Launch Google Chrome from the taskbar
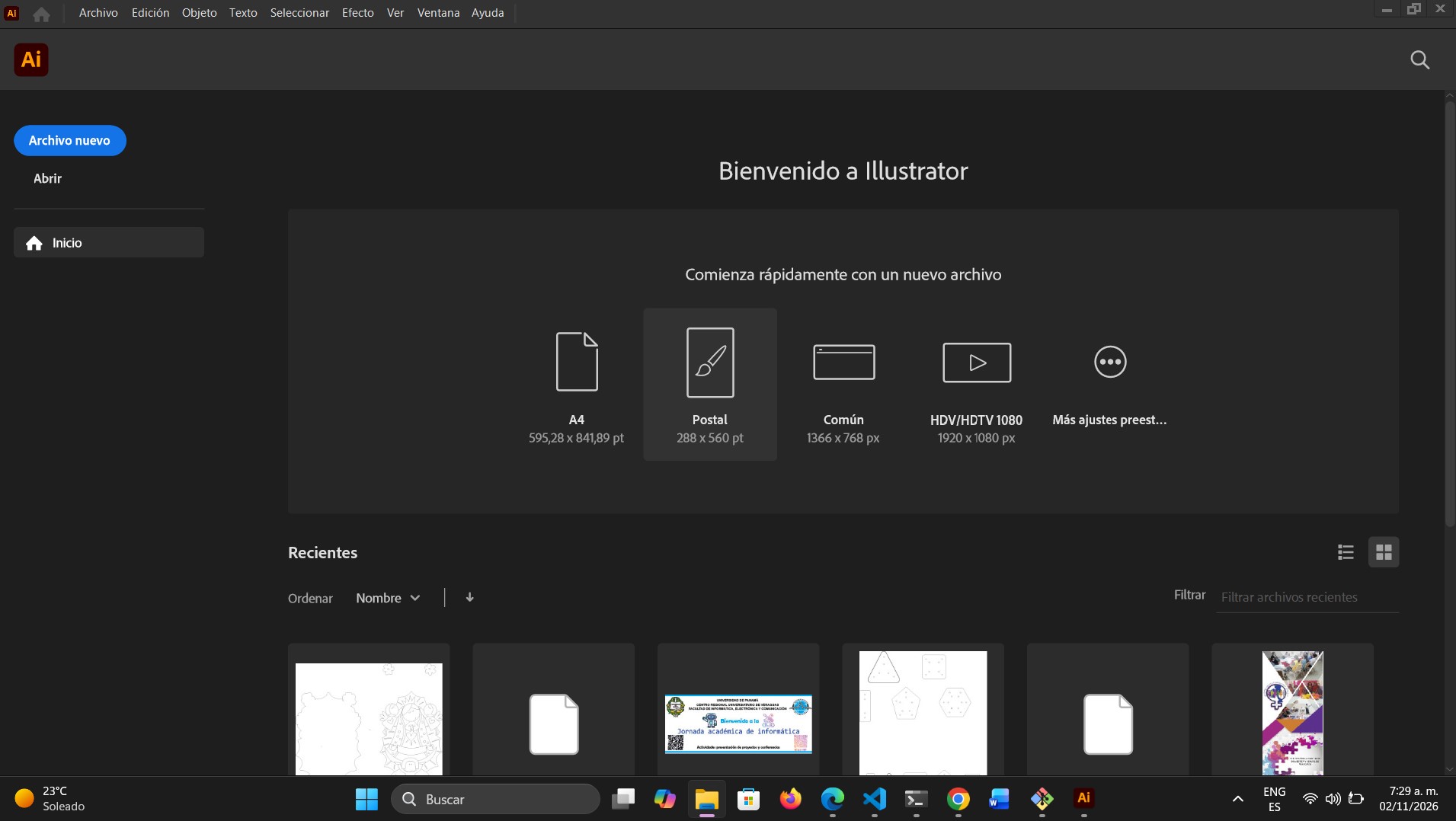The image size is (1456, 821). 958,799
